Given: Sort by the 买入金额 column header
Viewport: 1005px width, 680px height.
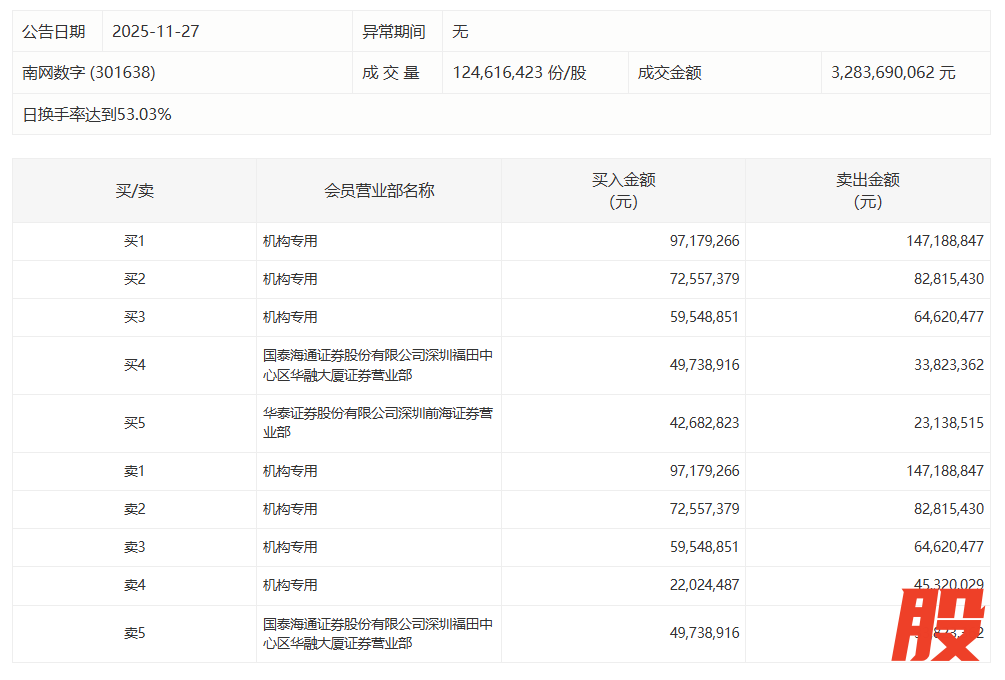Looking at the screenshot, I should click(x=623, y=190).
